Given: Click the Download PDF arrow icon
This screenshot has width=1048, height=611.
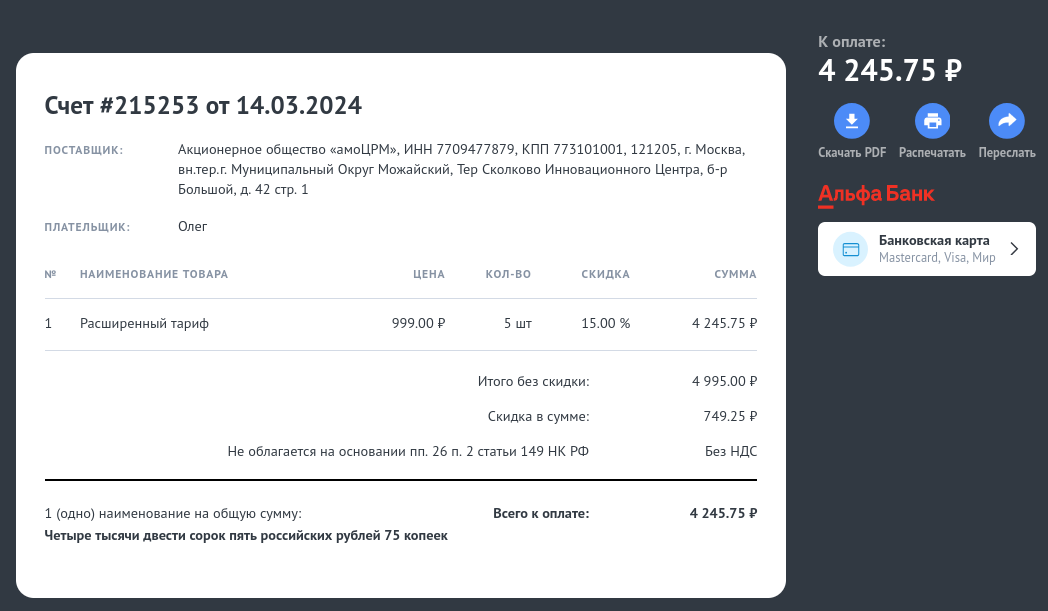Looking at the screenshot, I should (x=852, y=122).
